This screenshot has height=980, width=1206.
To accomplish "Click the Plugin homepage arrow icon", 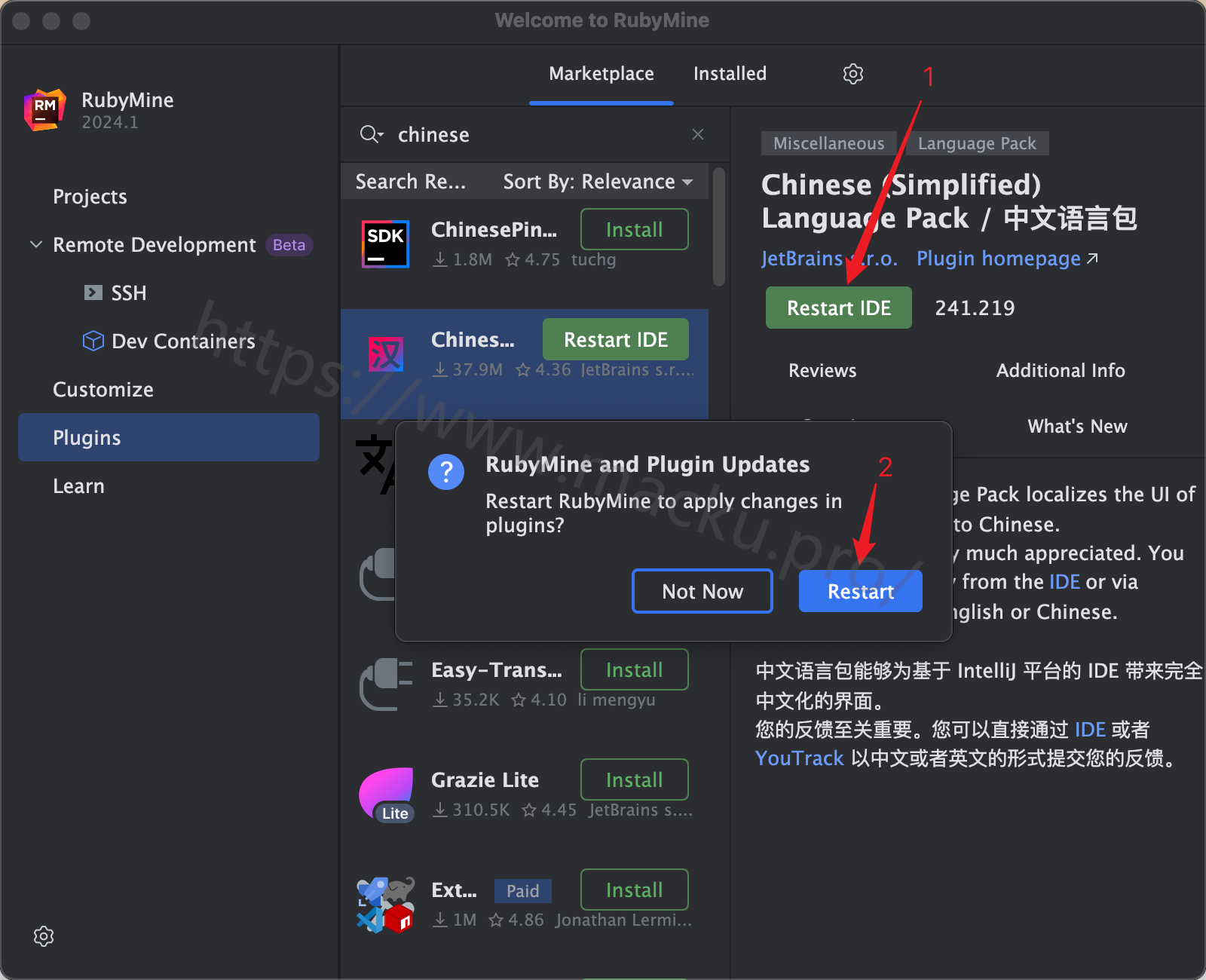I will tap(1092, 259).
